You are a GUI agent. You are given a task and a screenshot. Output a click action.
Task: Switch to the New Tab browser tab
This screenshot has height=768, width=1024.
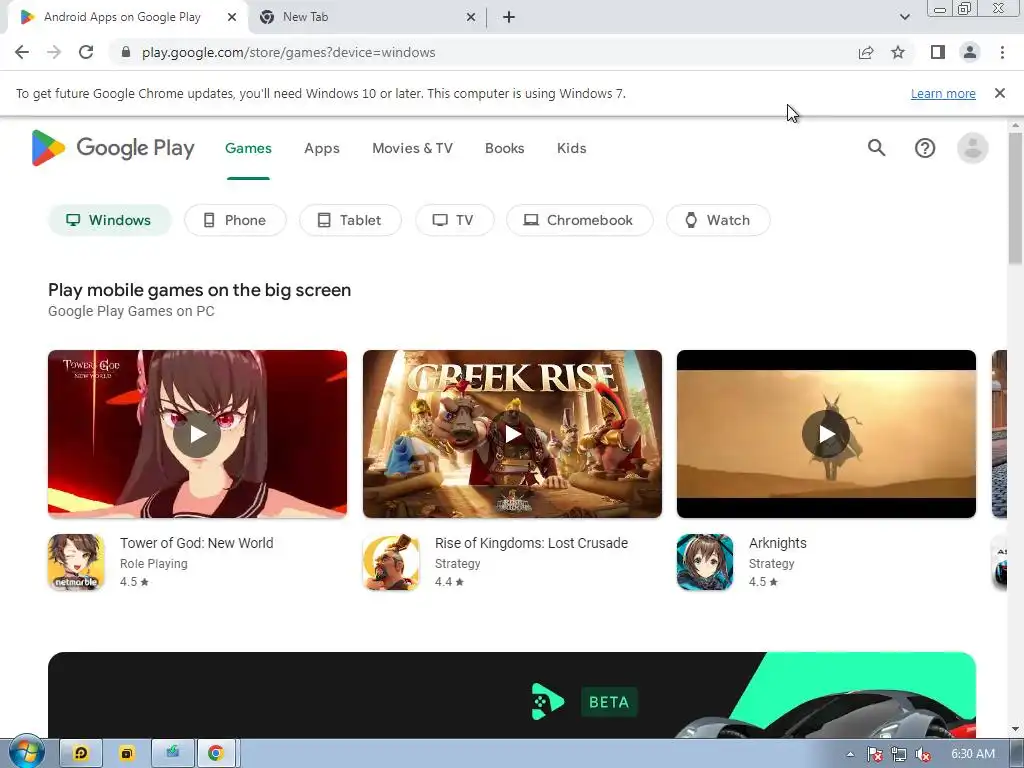367,17
